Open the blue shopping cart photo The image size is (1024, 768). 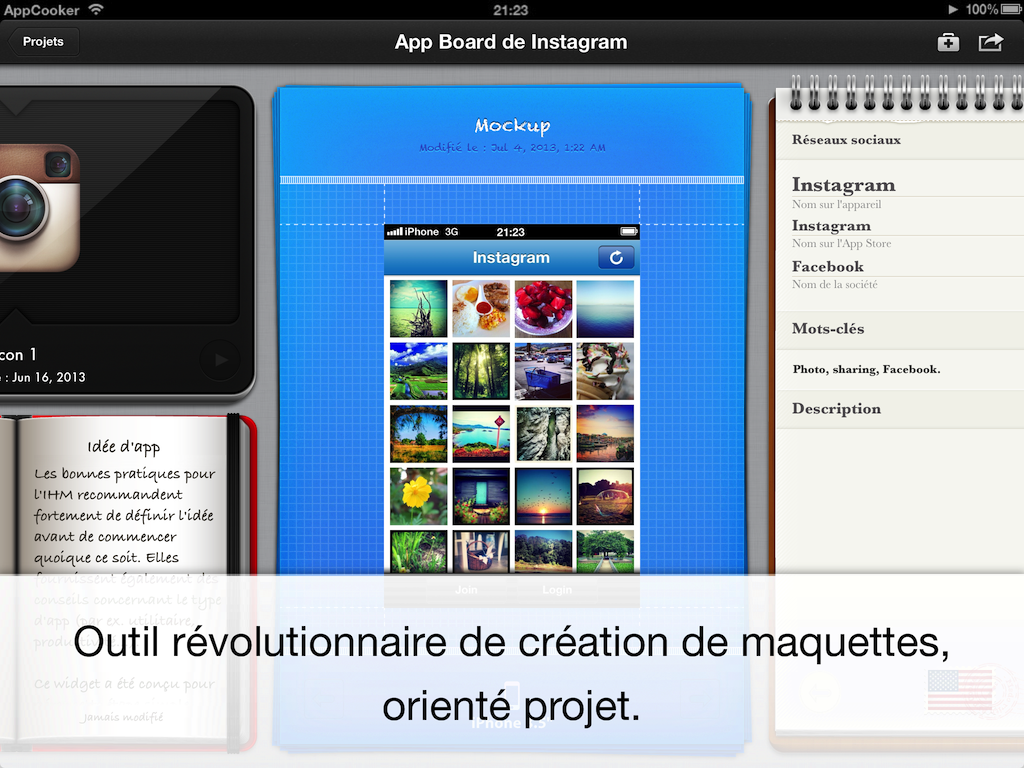click(x=543, y=371)
